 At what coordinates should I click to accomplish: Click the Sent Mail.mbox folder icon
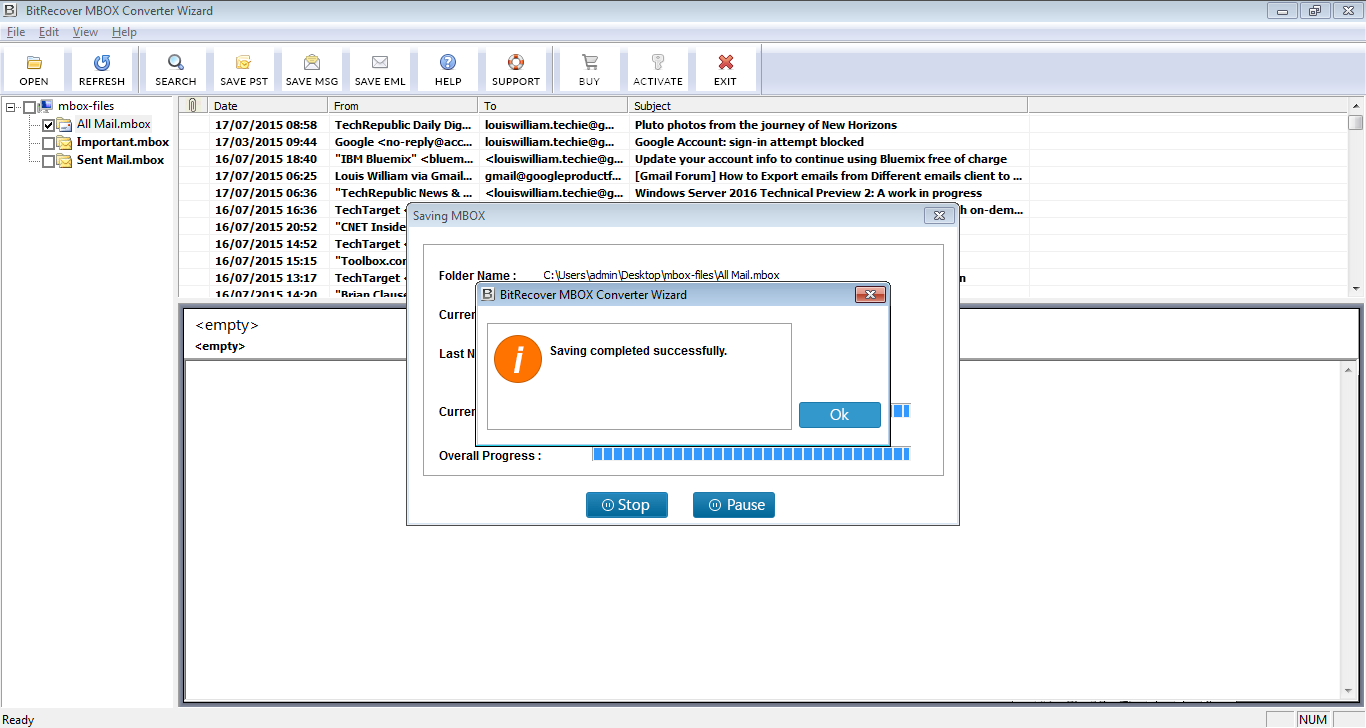pos(65,161)
